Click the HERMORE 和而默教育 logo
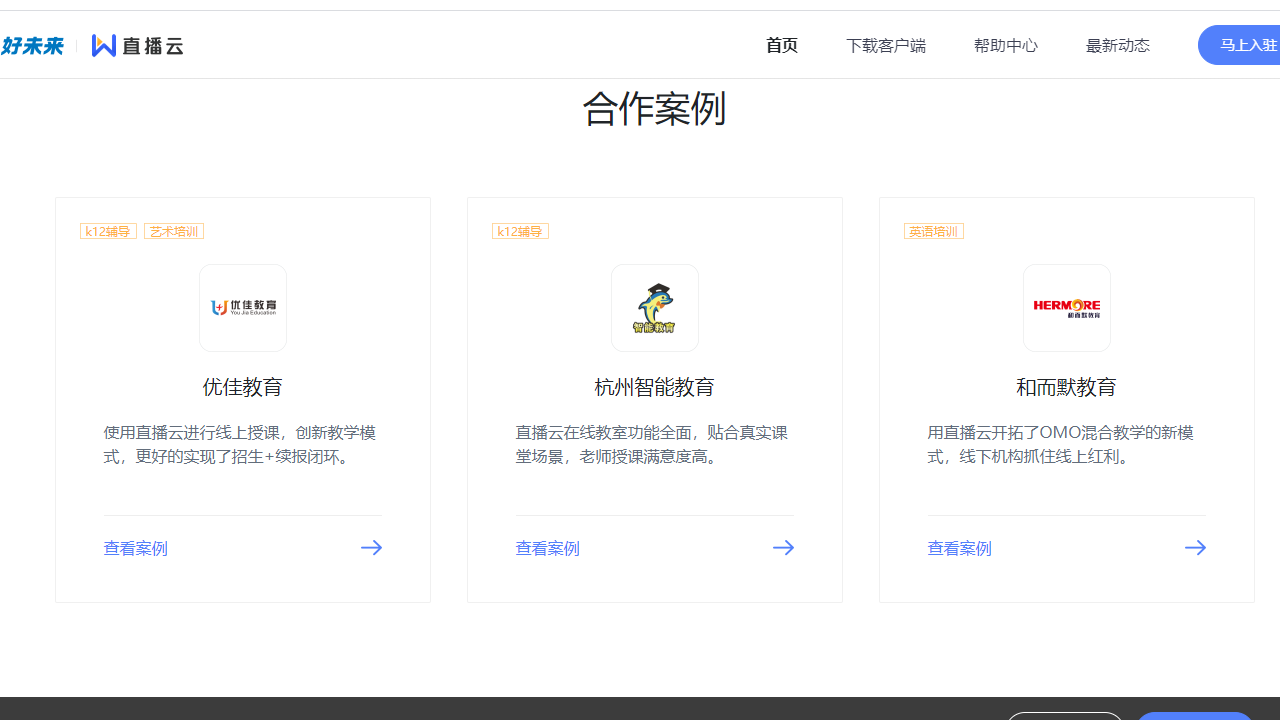 tap(1067, 307)
